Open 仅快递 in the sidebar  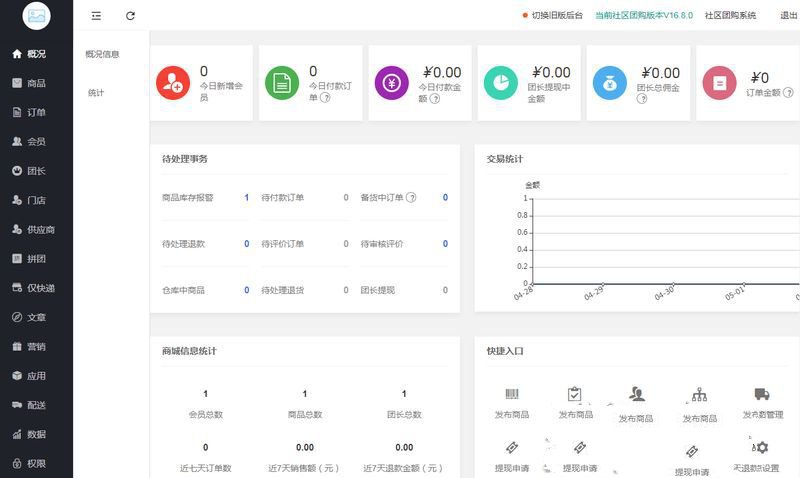point(33,288)
